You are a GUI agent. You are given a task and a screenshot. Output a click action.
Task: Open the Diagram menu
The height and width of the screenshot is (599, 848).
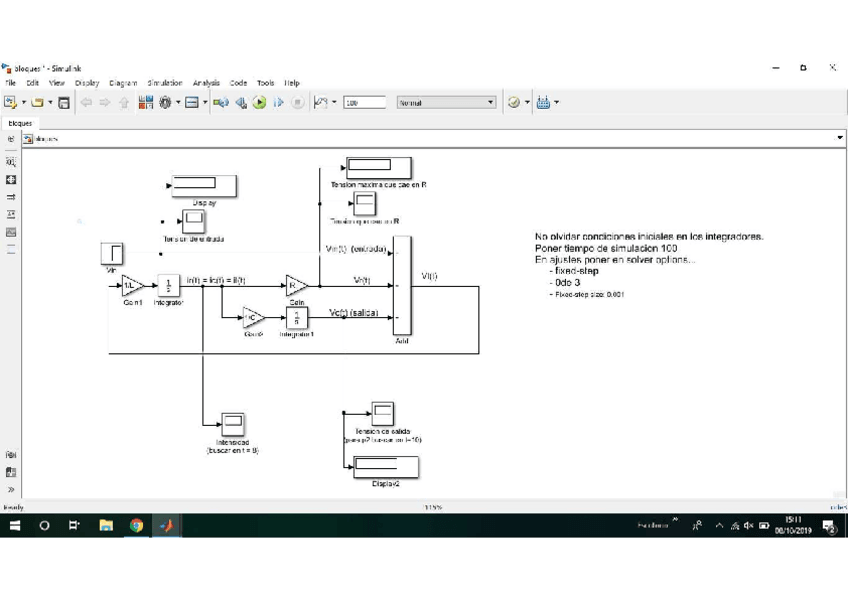click(x=123, y=83)
